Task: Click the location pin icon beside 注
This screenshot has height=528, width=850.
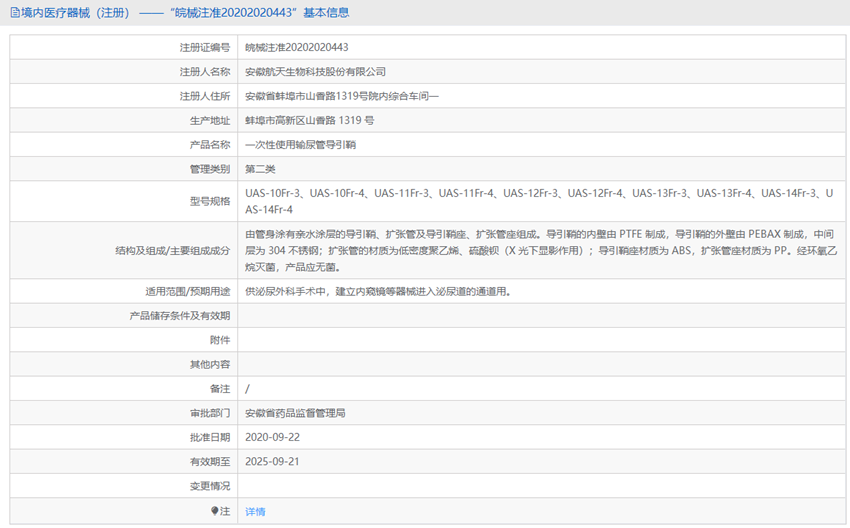Action: [x=215, y=511]
